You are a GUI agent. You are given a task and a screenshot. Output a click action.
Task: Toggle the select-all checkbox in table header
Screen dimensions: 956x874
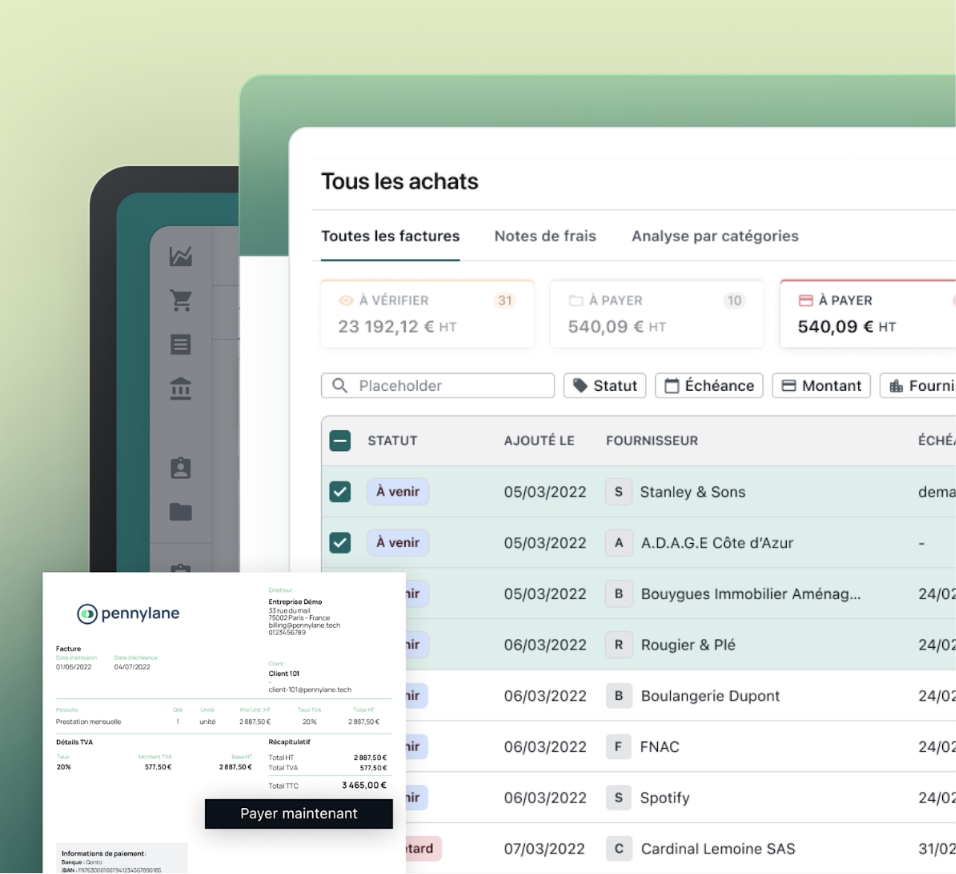[340, 441]
